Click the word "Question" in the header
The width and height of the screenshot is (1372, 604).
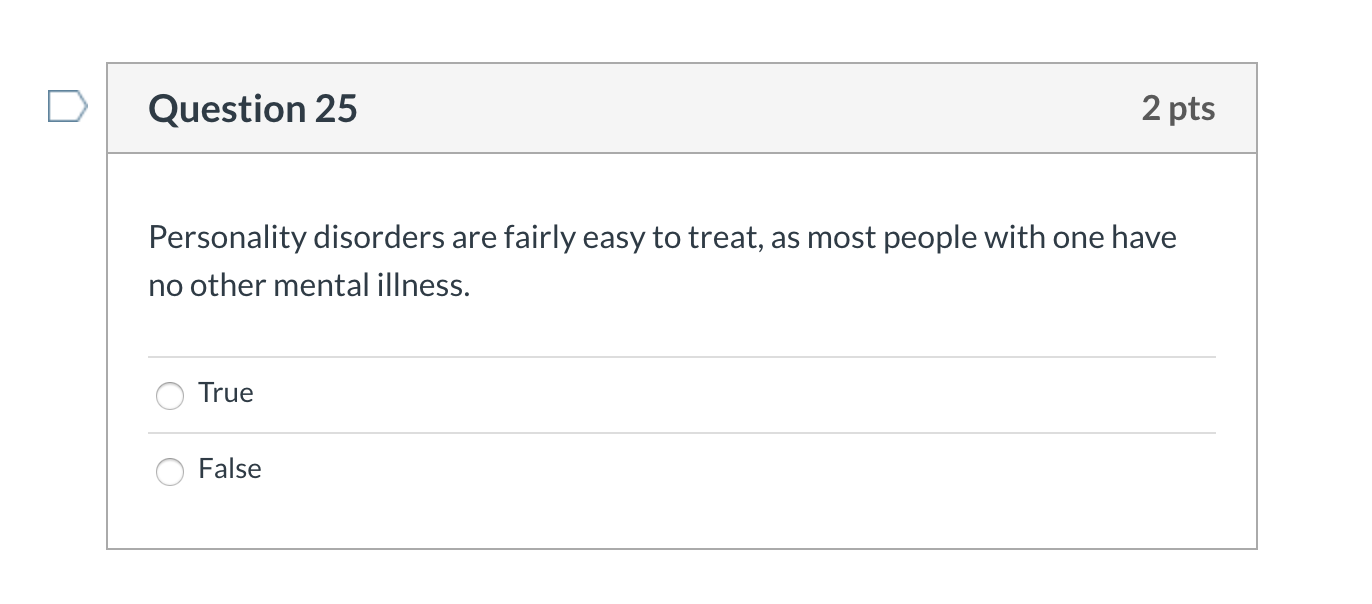click(x=227, y=109)
